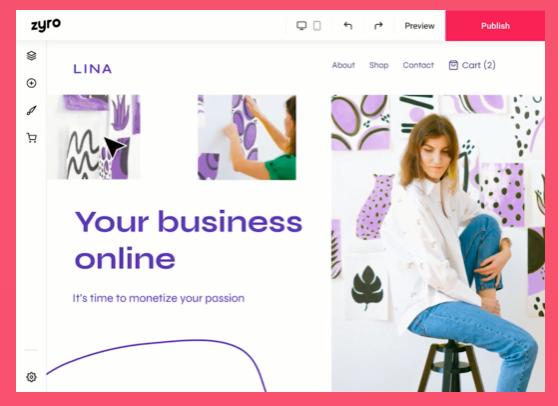
Task: Open the store cart icon in sidebar
Action: (32, 138)
